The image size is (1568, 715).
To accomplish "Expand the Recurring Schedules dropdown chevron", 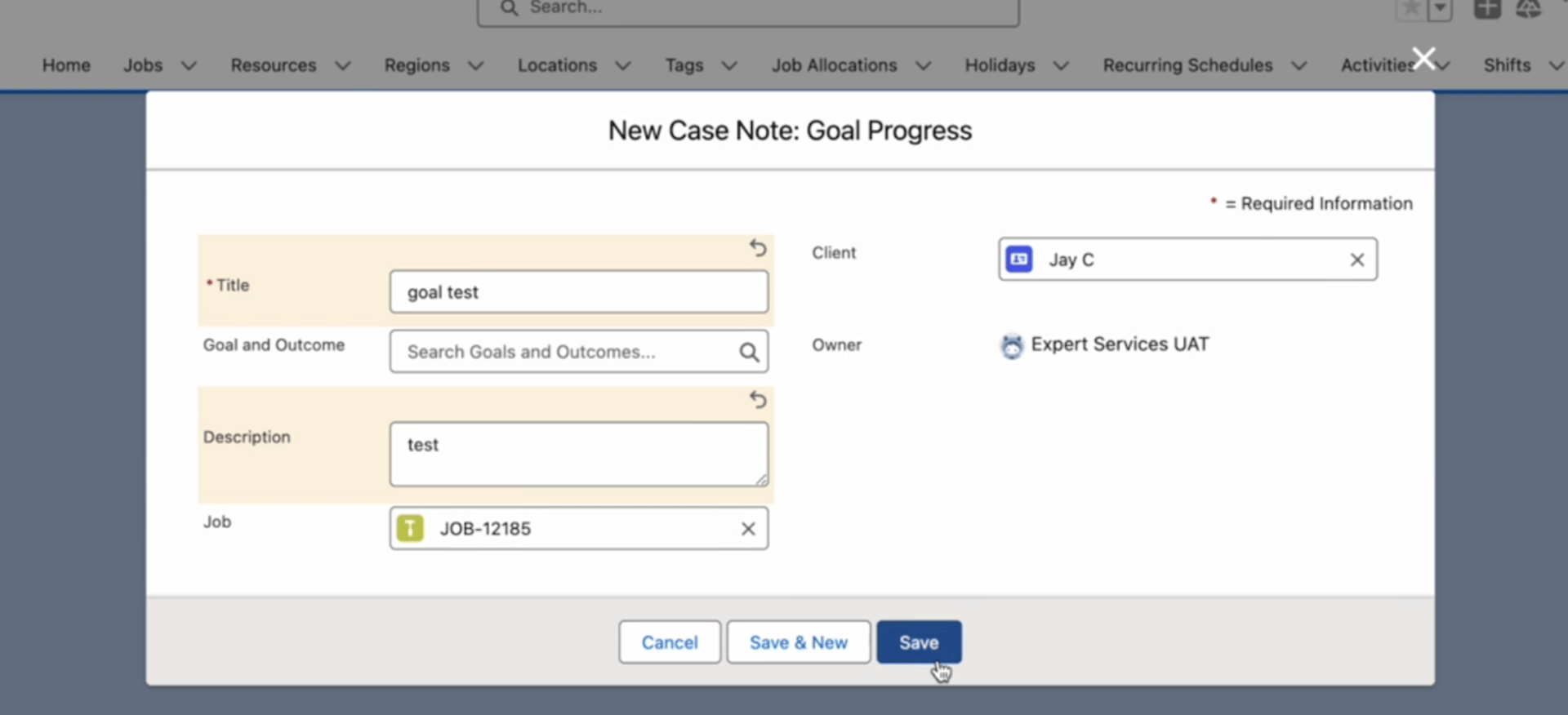I will point(1299,65).
